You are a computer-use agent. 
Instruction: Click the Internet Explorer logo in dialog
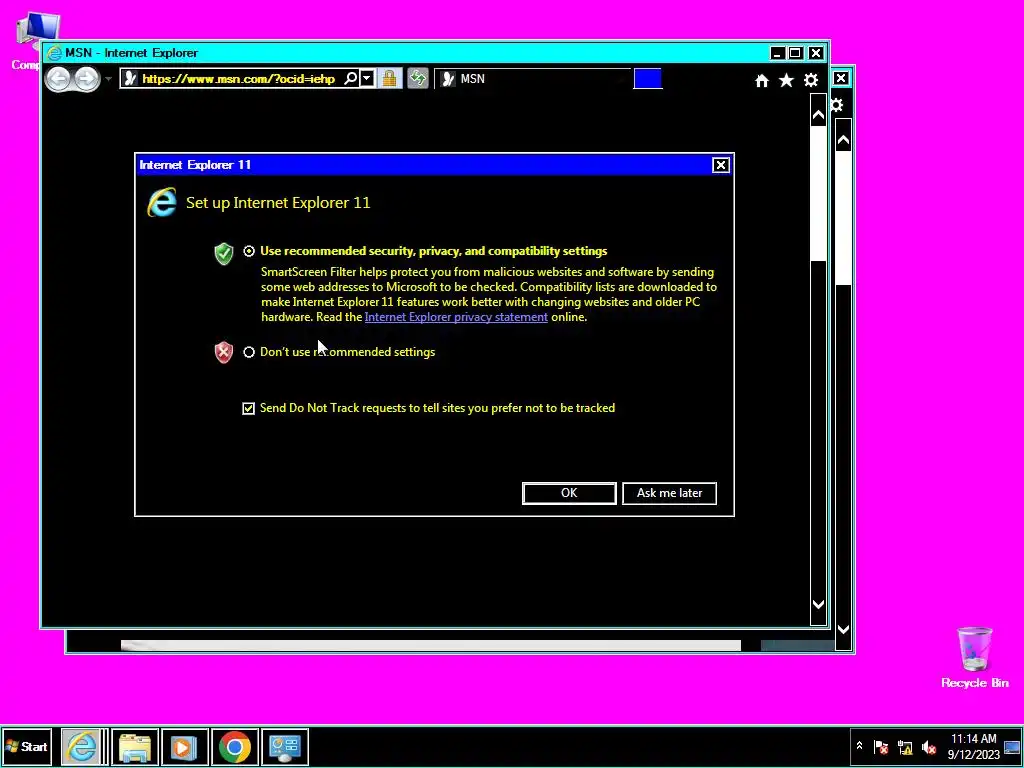pos(162,202)
